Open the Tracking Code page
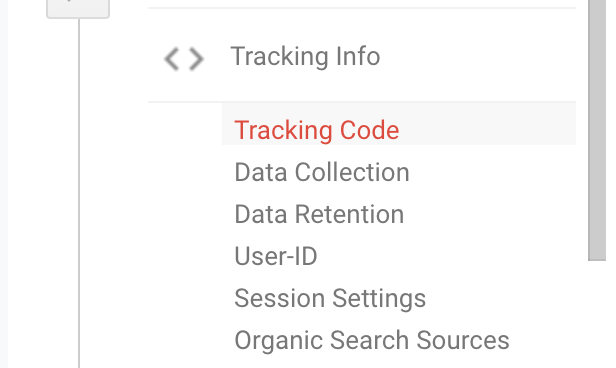 317,130
